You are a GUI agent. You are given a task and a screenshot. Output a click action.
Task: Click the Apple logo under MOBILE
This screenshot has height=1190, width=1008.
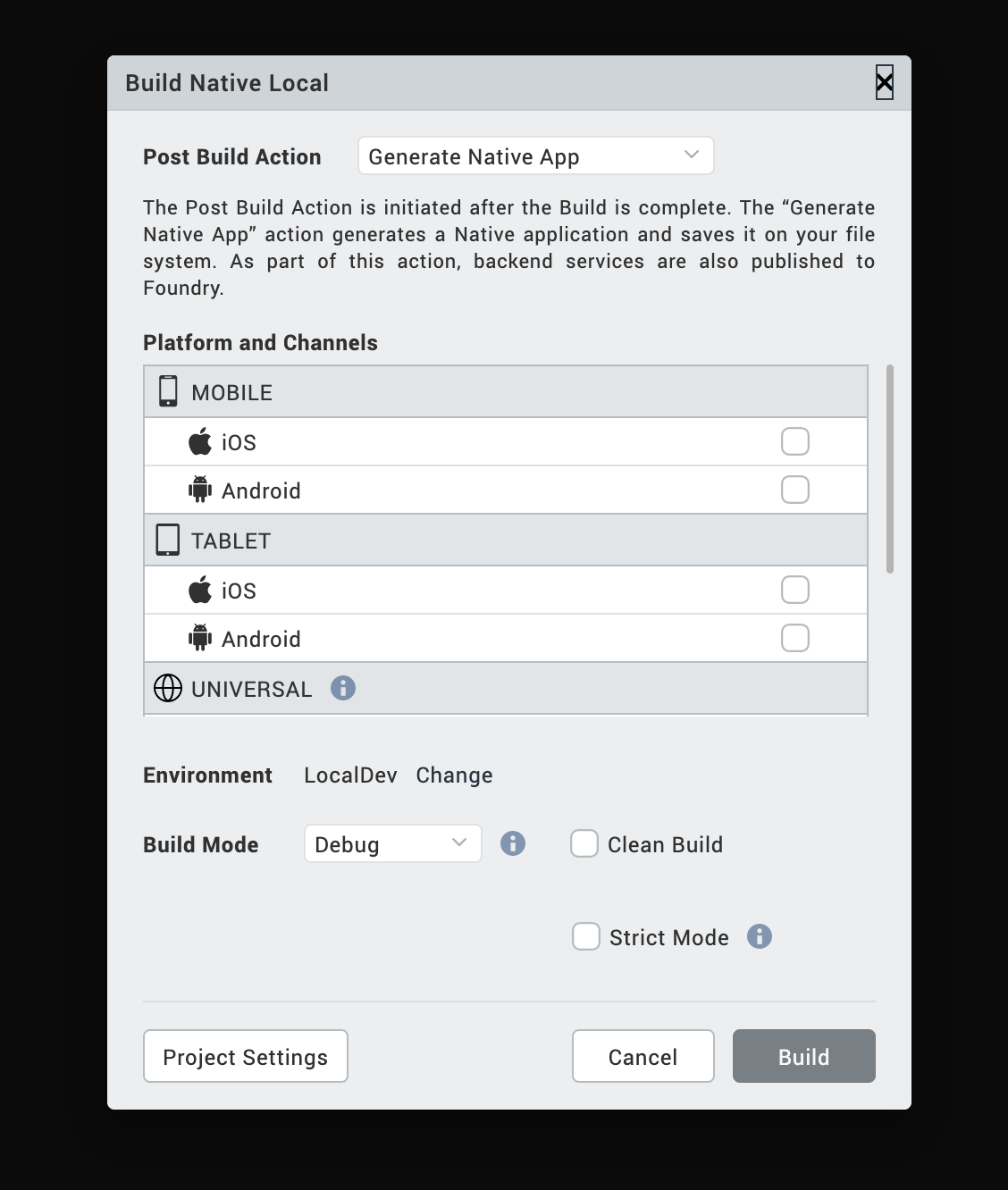click(x=200, y=441)
